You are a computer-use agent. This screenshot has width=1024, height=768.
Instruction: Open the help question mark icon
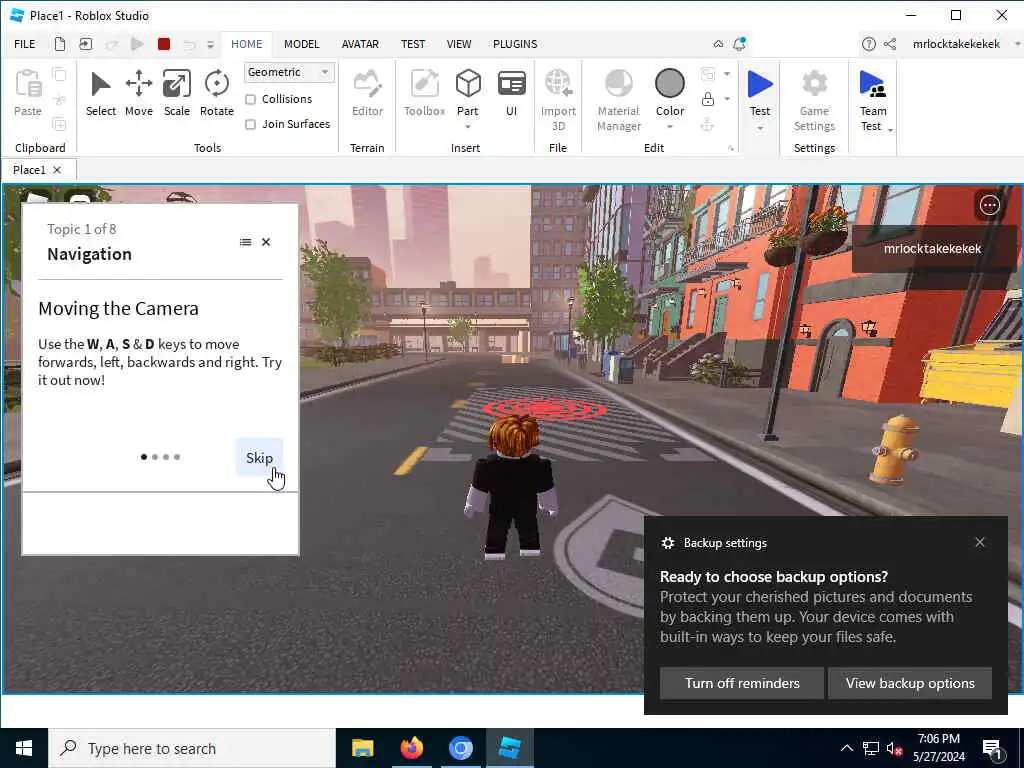tap(869, 44)
